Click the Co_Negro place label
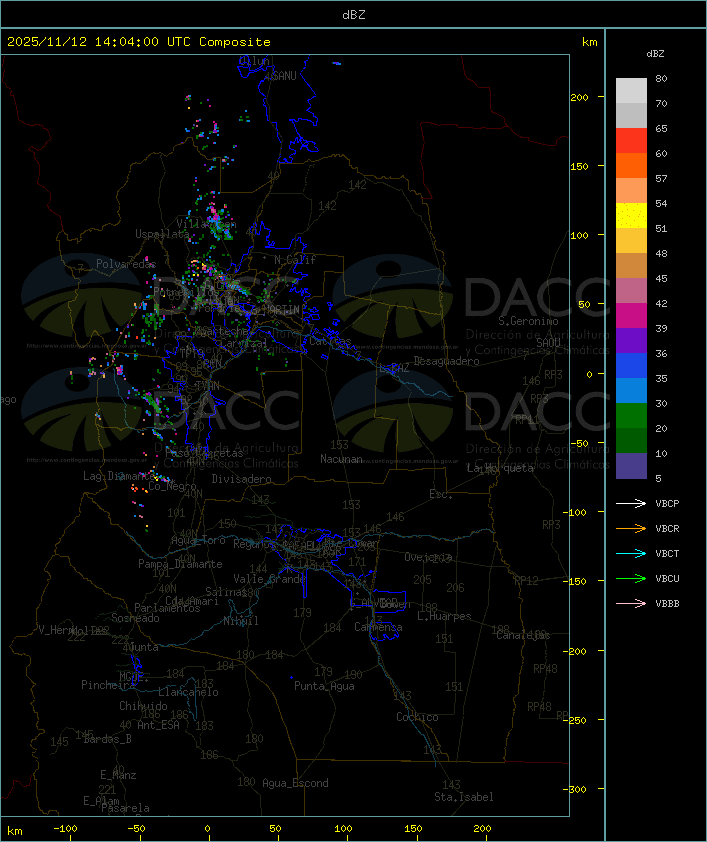This screenshot has width=707, height=842. [172, 486]
